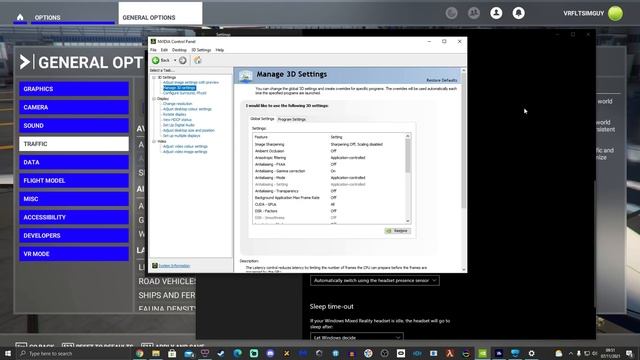Click the Windows Start button
The height and width of the screenshot is (360, 640).
pyautogui.click(x=8, y=353)
